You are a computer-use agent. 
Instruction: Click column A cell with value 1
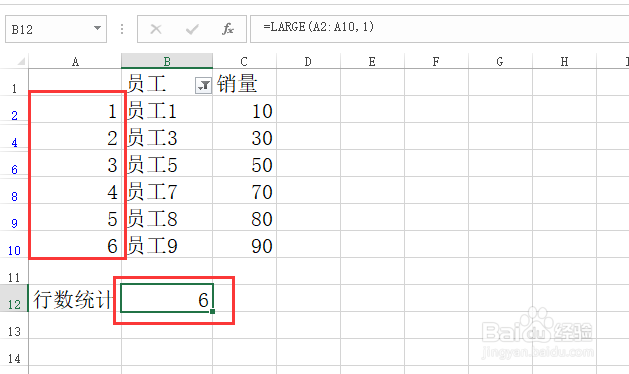(x=75, y=110)
